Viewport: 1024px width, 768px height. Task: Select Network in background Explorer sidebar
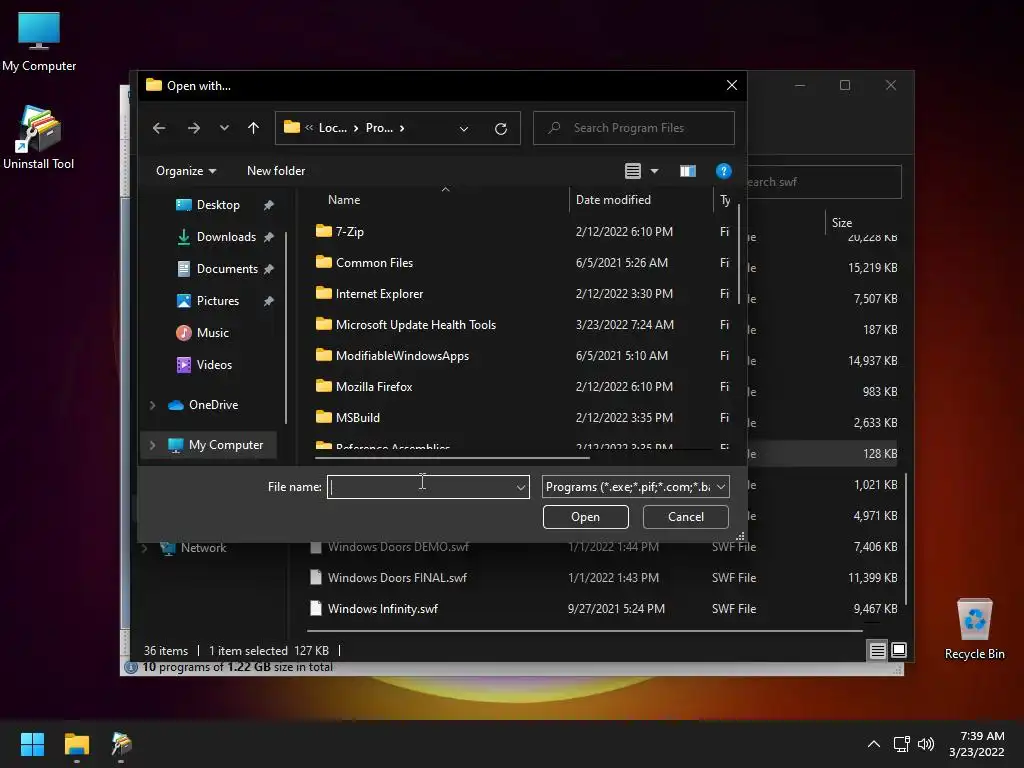click(x=203, y=548)
